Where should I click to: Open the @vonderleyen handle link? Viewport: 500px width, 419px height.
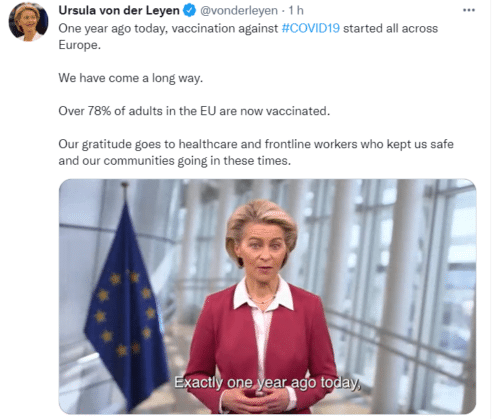click(239, 11)
